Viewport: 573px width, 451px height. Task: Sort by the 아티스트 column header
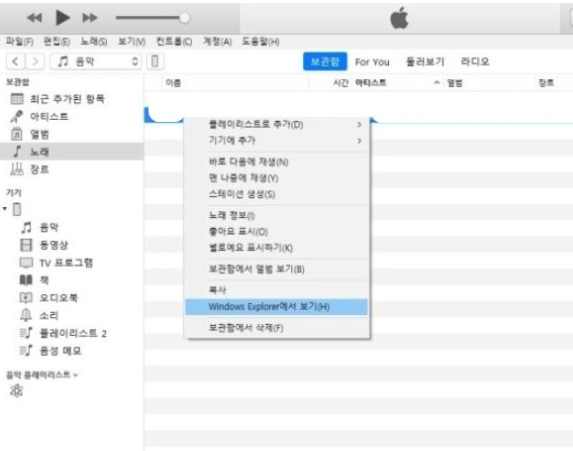[371, 83]
